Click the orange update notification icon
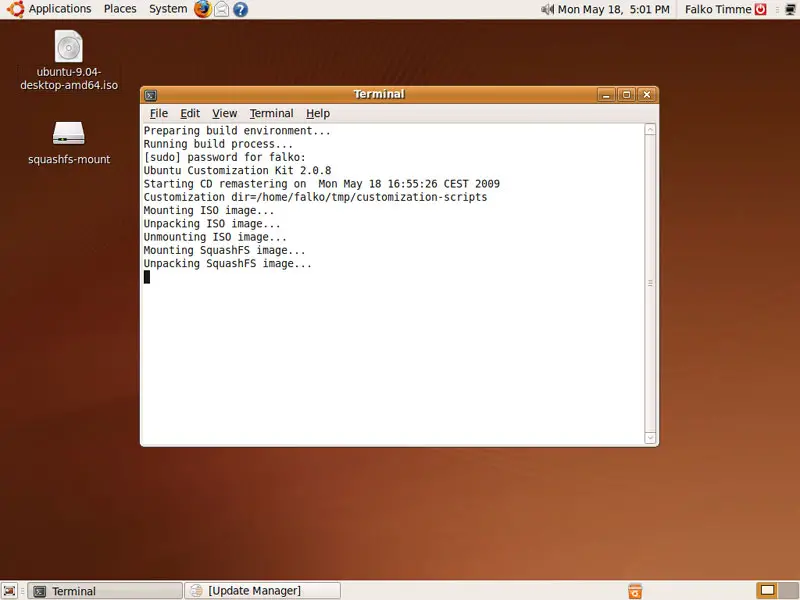Viewport: 800px width, 600px height. click(x=635, y=591)
